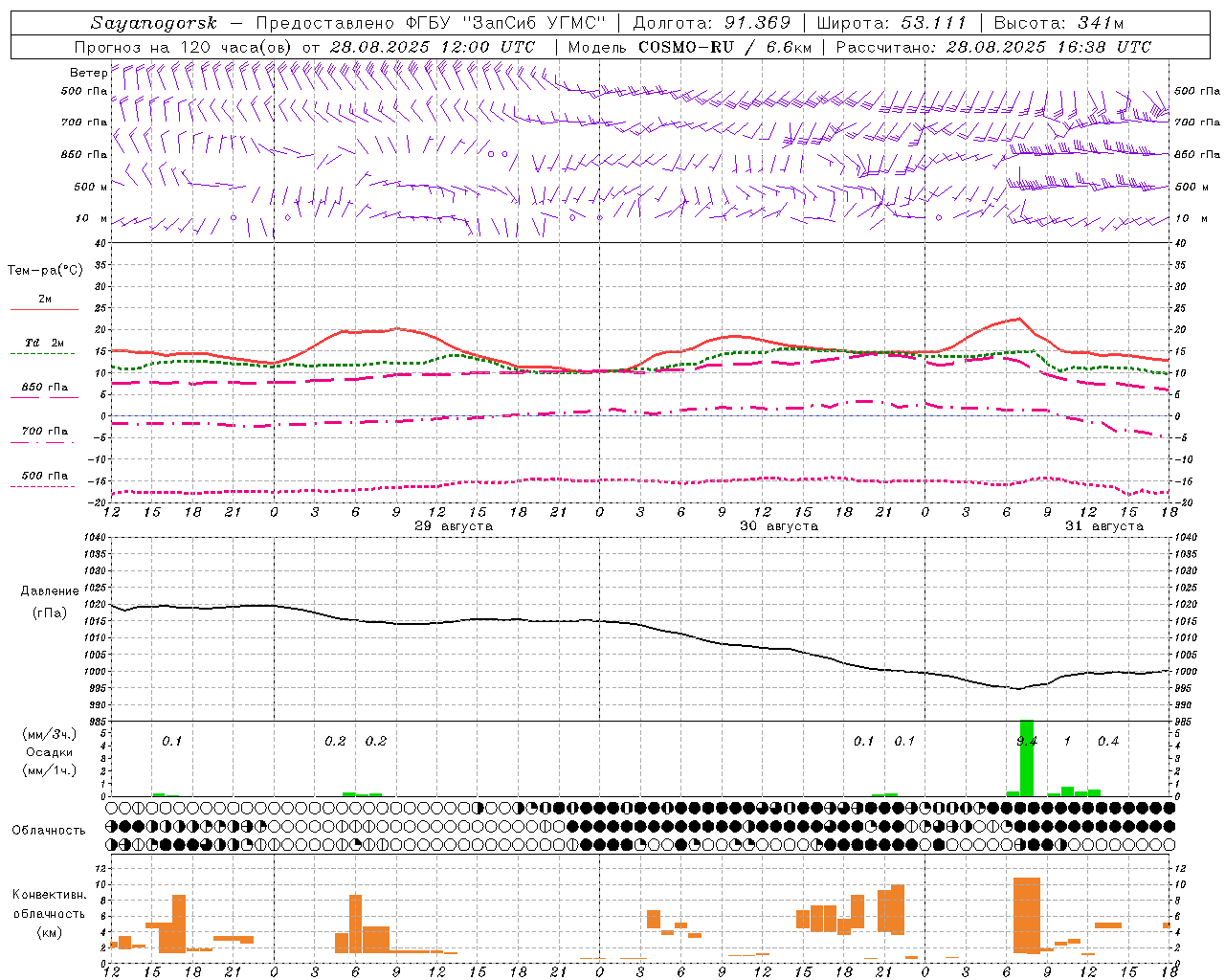Viewport: 1225px width, 980px height.
Task: Click the (км) convective cloud unit label
Action: click(50, 932)
